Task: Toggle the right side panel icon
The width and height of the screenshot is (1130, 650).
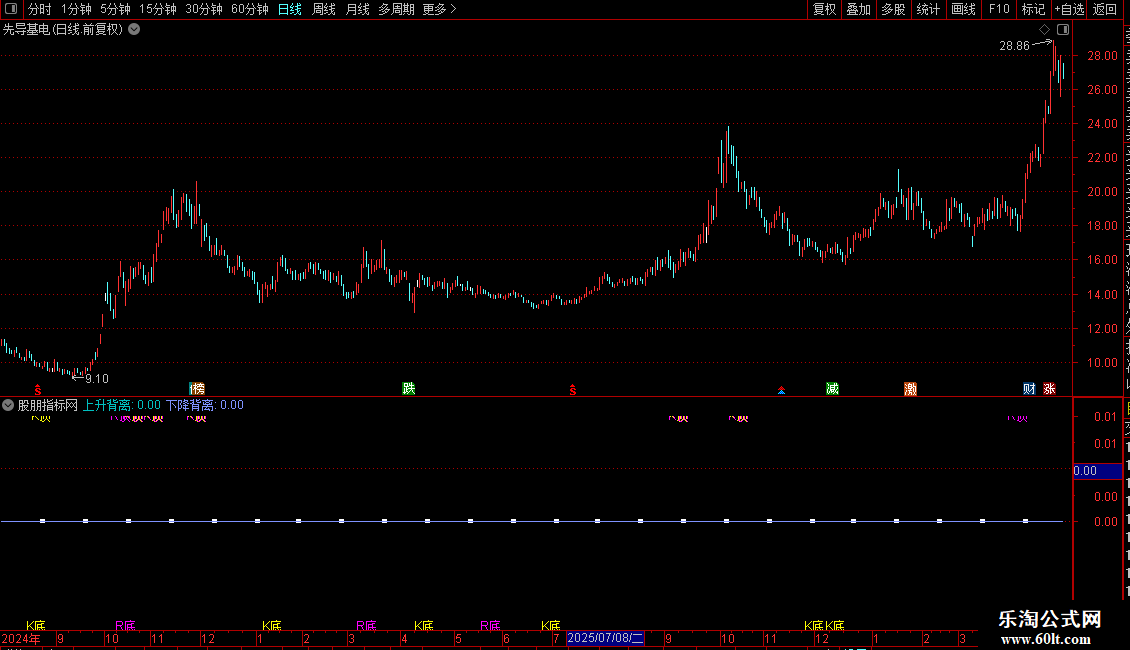Action: click(x=1063, y=30)
